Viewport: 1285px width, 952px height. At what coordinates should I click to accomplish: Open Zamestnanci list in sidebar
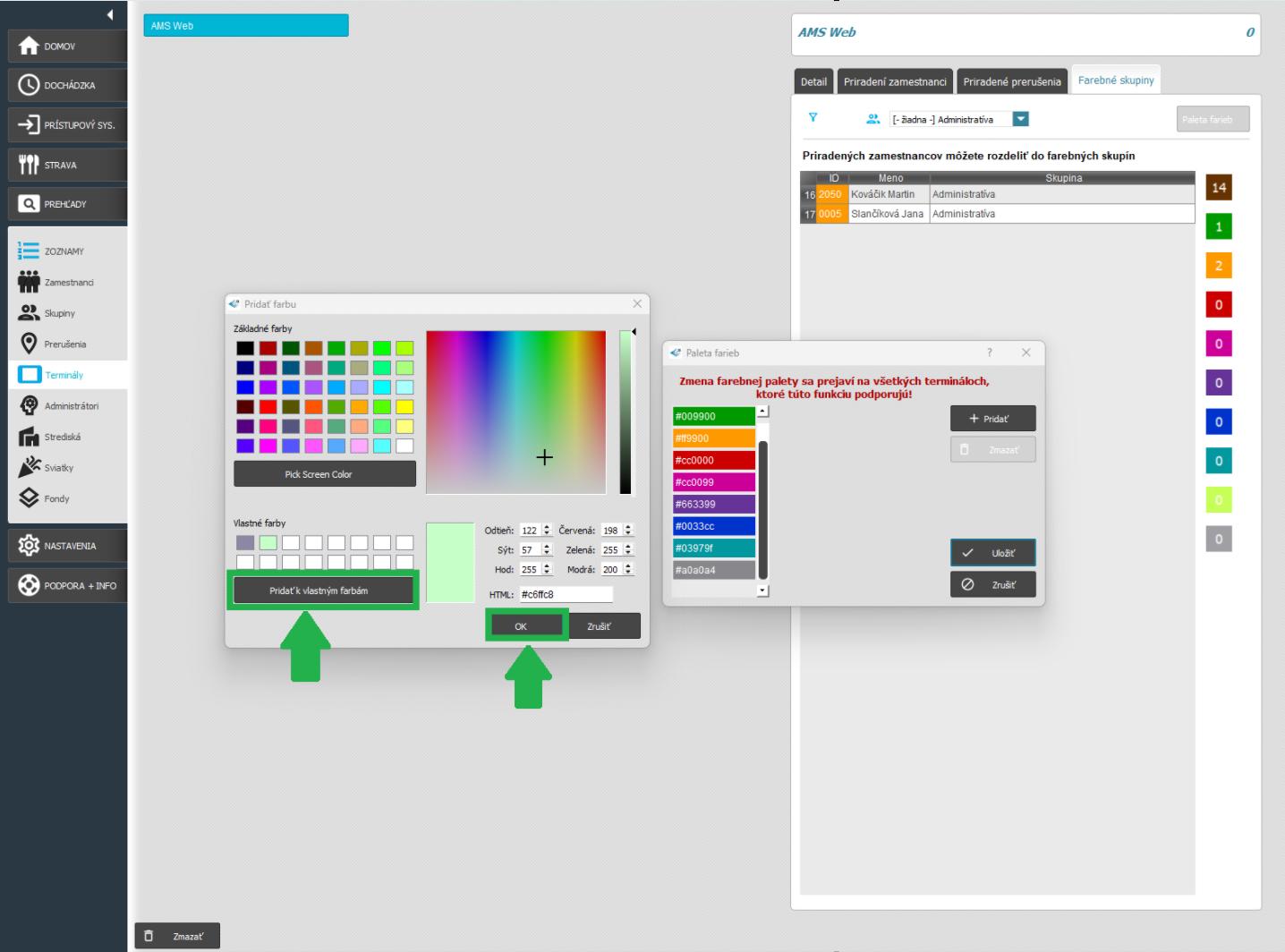coord(68,283)
